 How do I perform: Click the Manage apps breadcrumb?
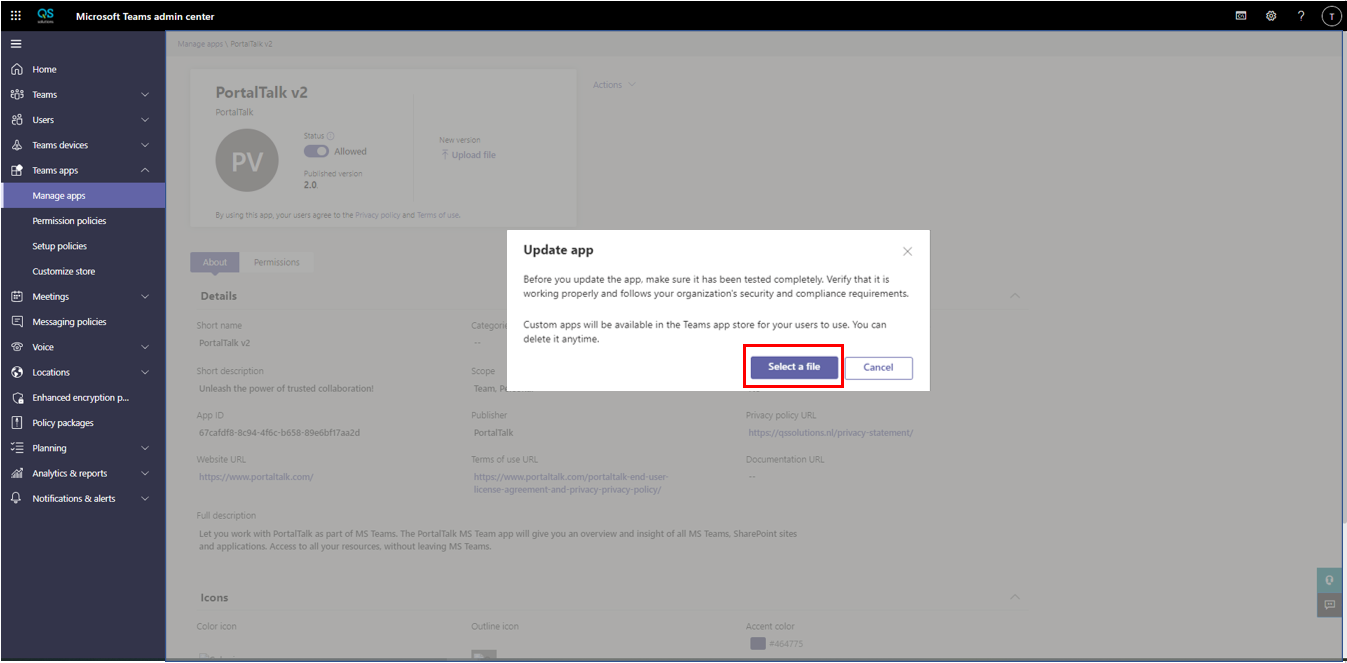tap(201, 44)
